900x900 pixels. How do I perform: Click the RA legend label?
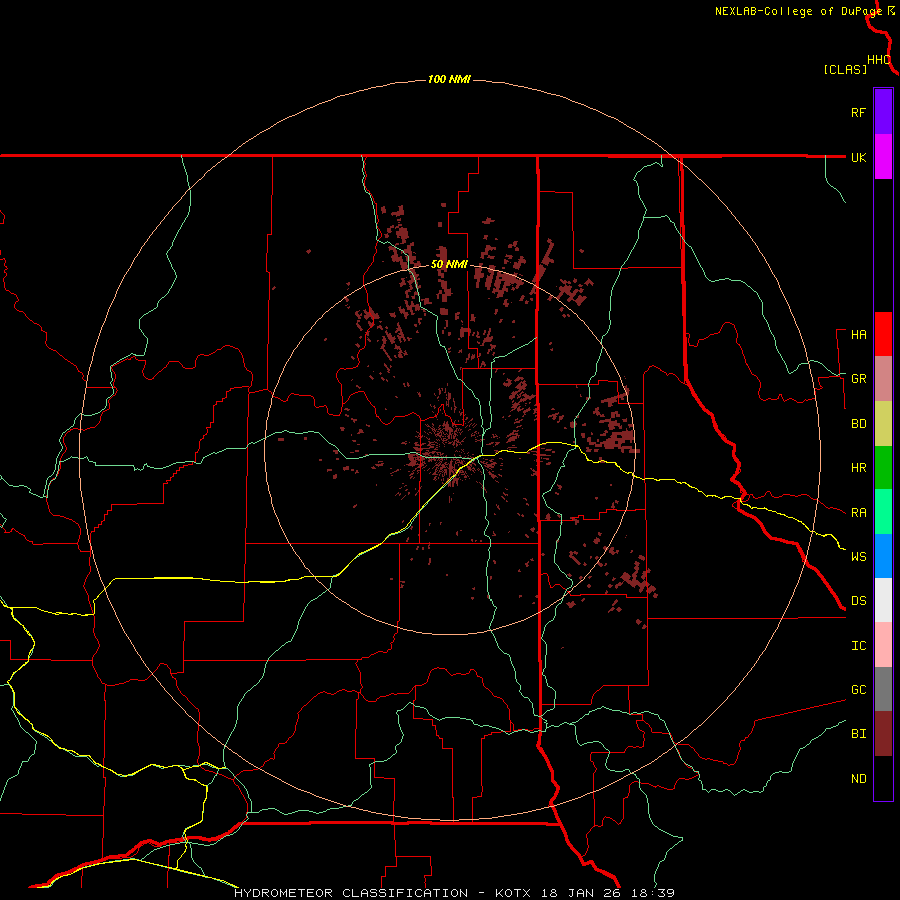[859, 513]
